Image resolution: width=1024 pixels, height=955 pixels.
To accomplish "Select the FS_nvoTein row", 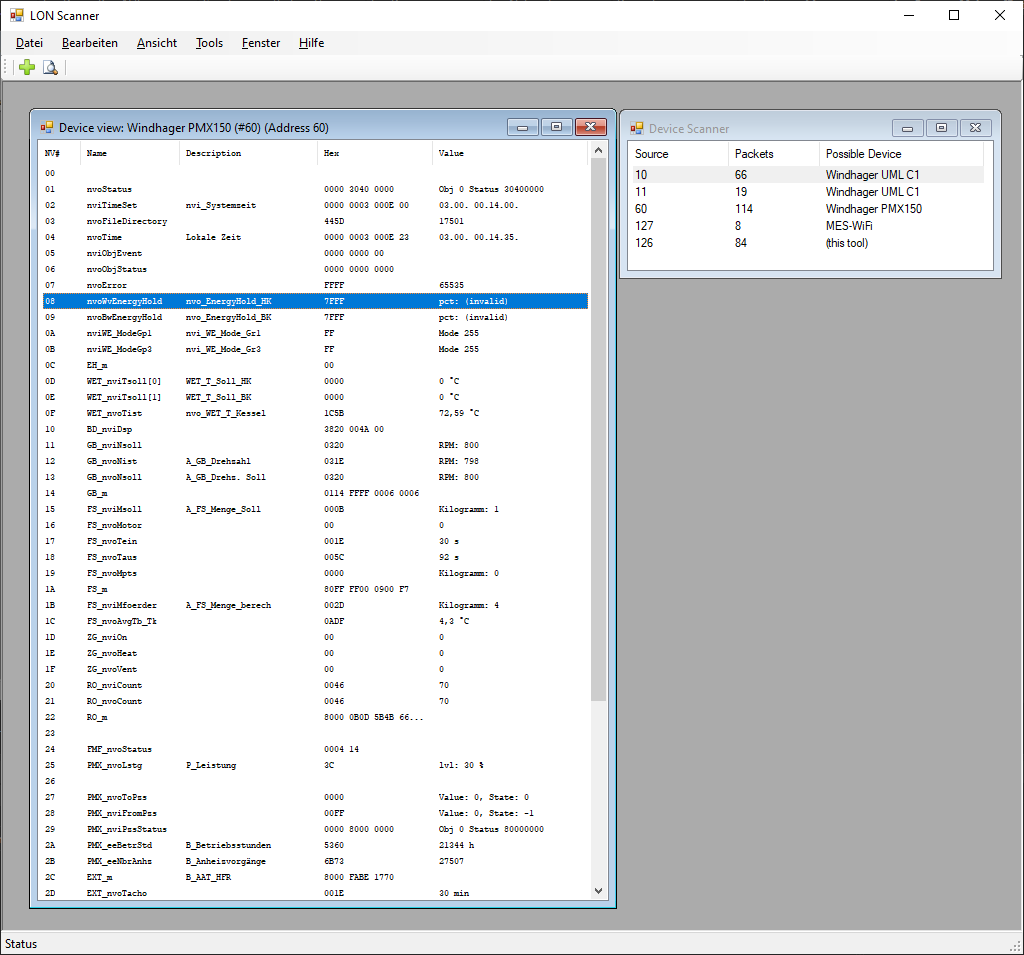I will click(x=315, y=542).
